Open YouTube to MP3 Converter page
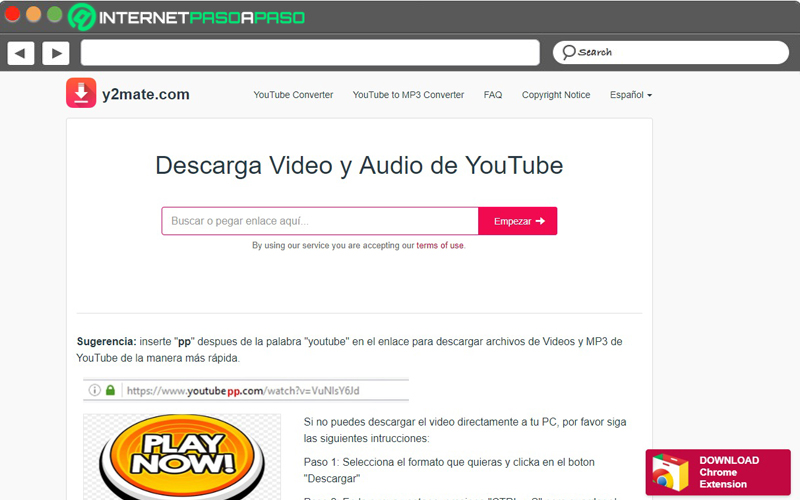The height and width of the screenshot is (500, 800). click(408, 95)
